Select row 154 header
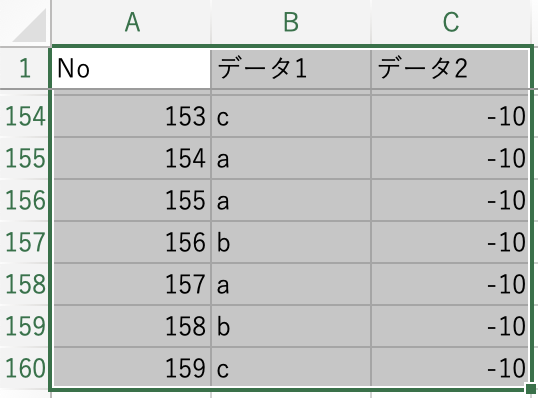 pos(25,116)
